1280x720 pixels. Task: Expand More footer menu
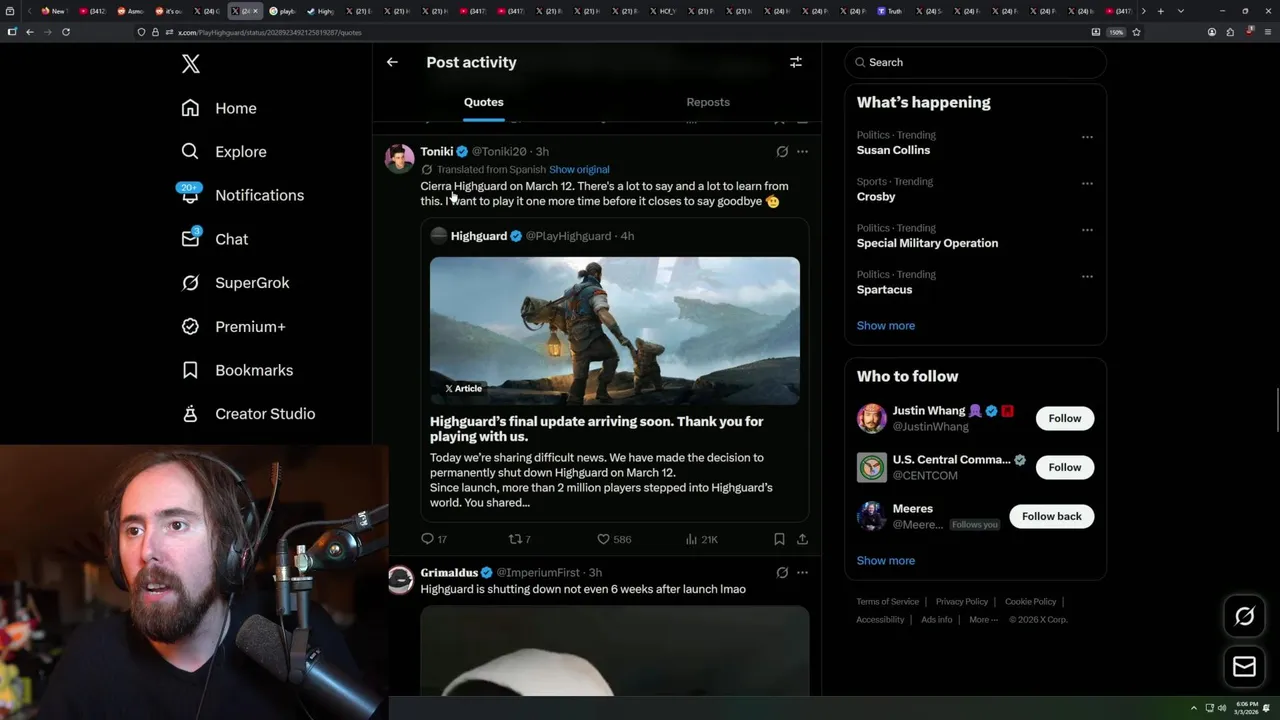(983, 620)
